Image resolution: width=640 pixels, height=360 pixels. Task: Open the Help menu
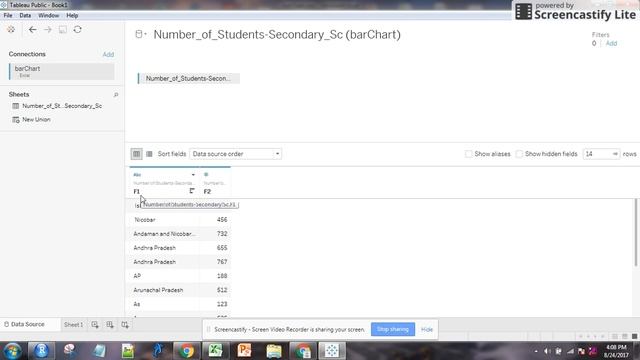point(72,16)
